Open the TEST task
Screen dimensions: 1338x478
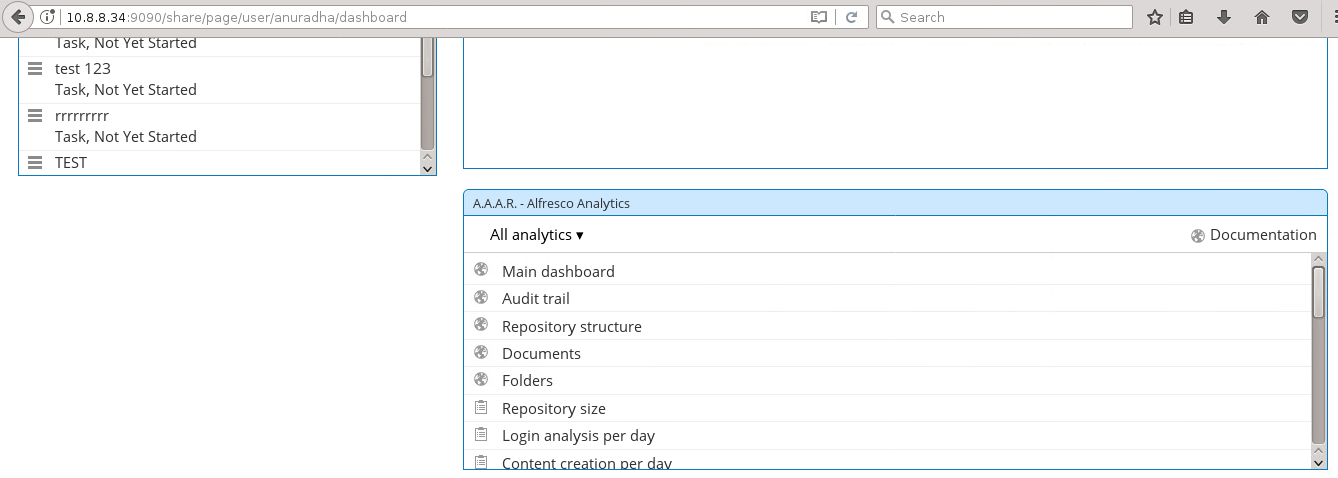pyautogui.click(x=71, y=162)
